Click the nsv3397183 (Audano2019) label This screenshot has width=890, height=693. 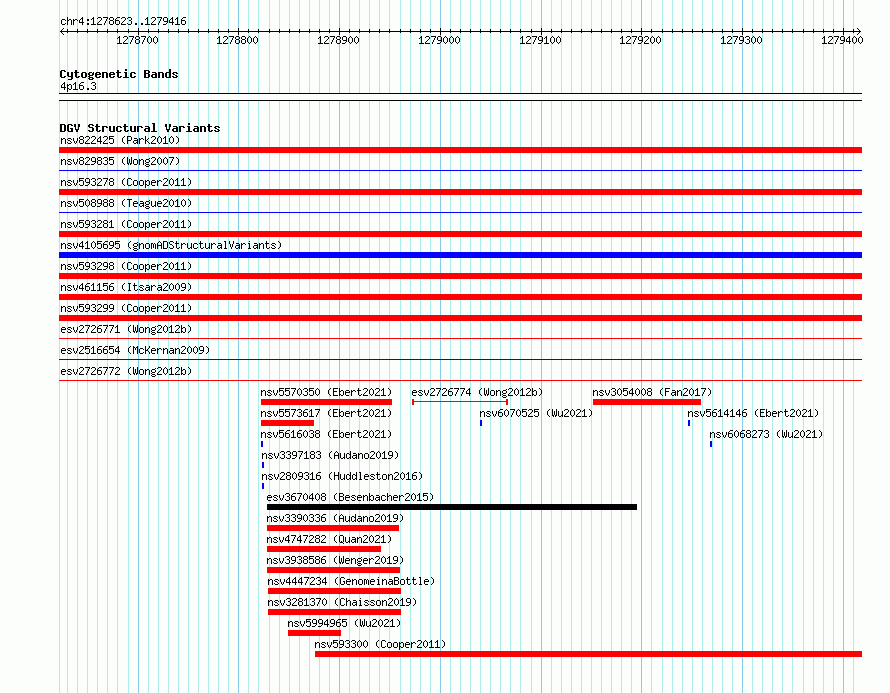[330, 455]
